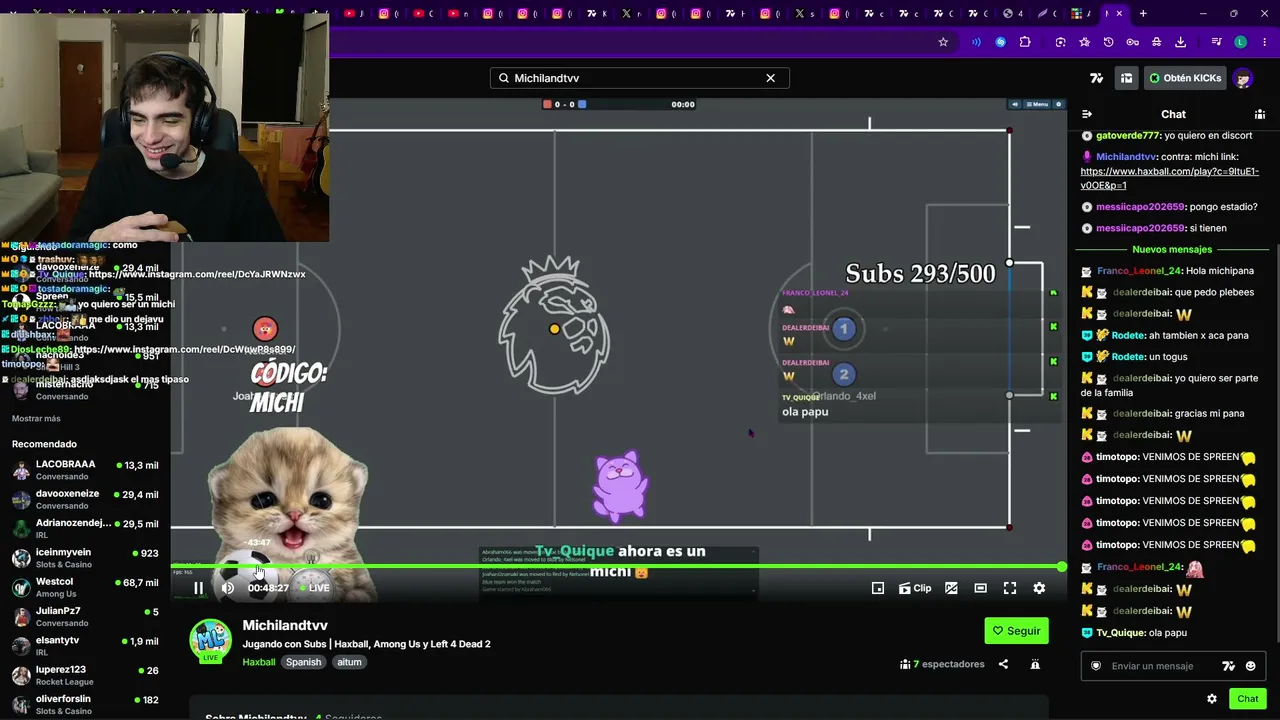Open video player settings gear

1039,588
